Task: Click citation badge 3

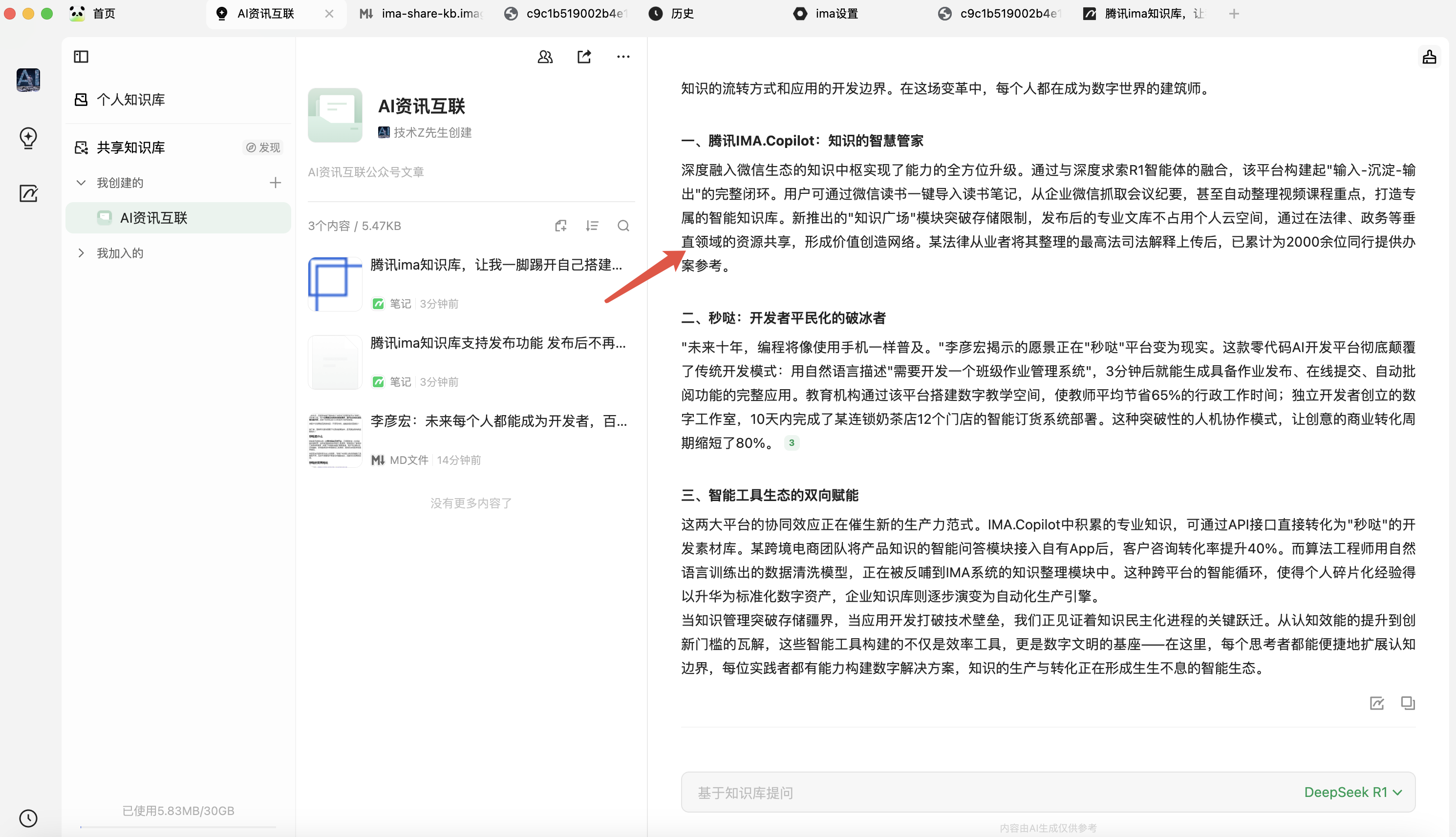Action: [x=792, y=442]
